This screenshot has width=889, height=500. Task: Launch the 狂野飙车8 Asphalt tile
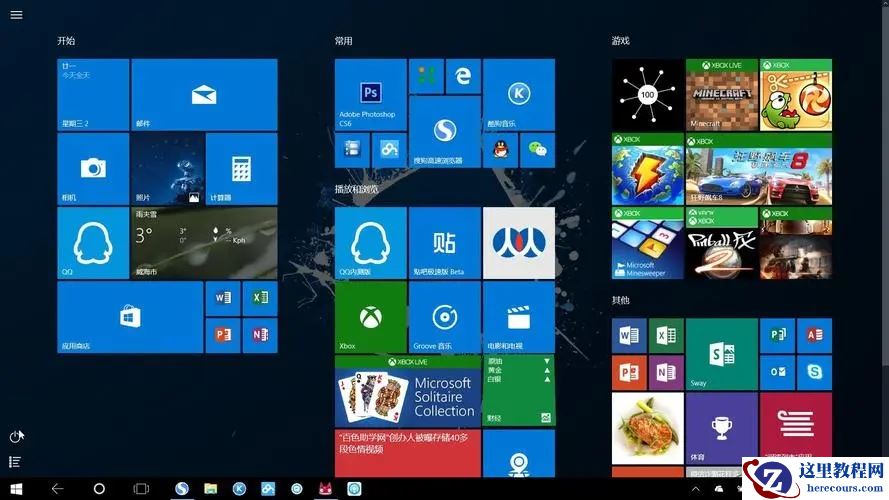(x=759, y=169)
